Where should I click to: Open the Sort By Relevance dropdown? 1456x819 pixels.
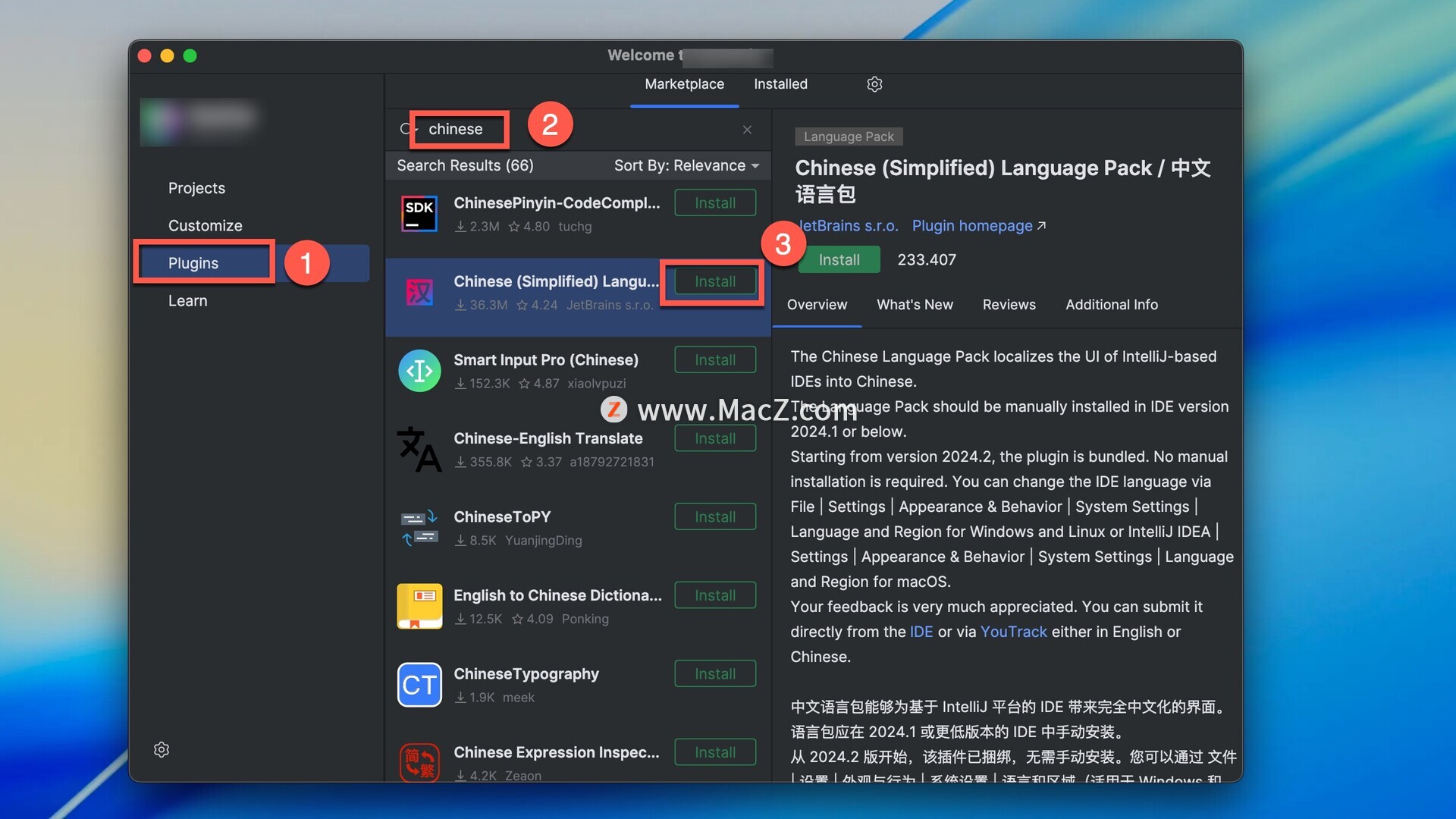click(686, 165)
